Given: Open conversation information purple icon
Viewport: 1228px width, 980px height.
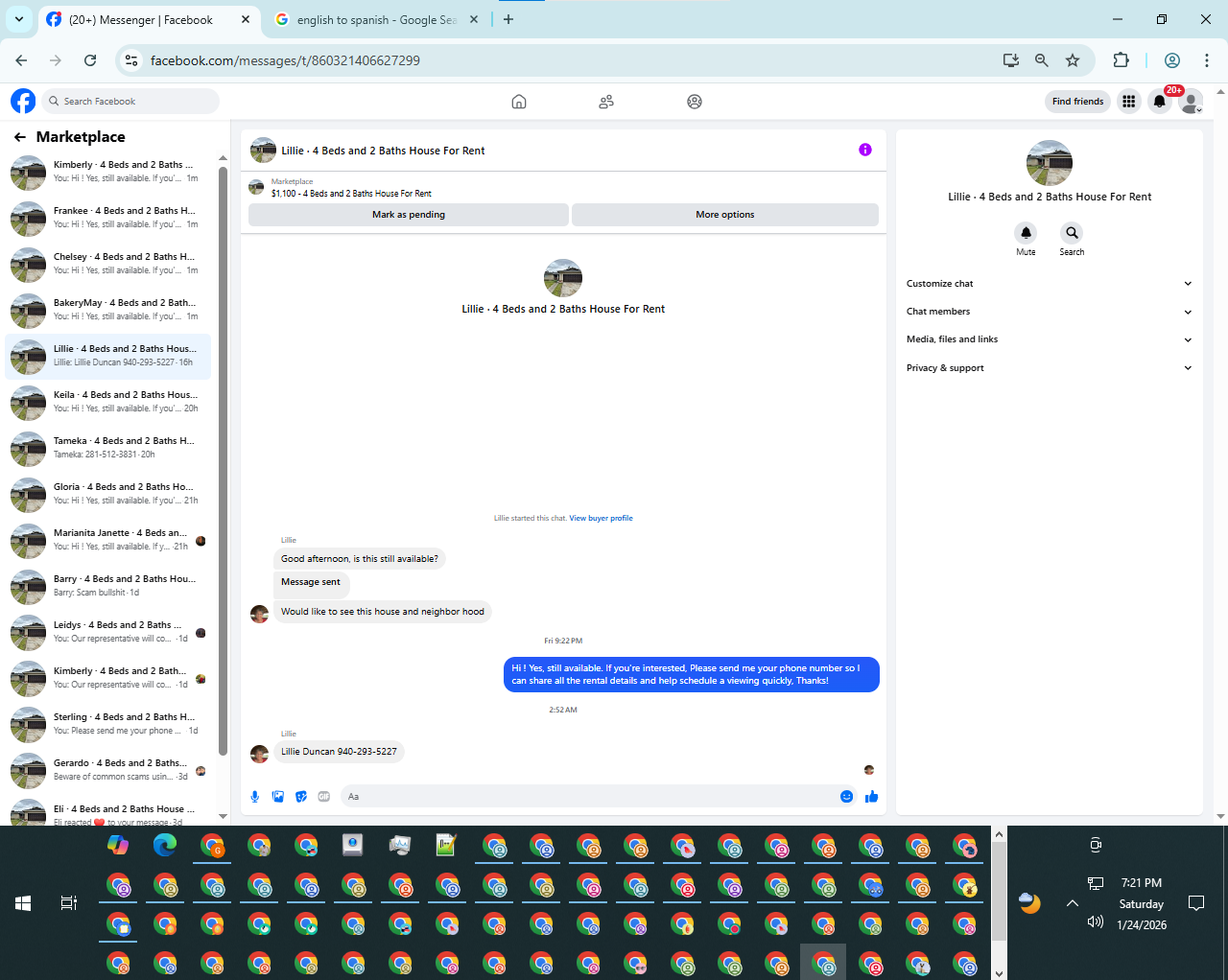Looking at the screenshot, I should click(865, 150).
